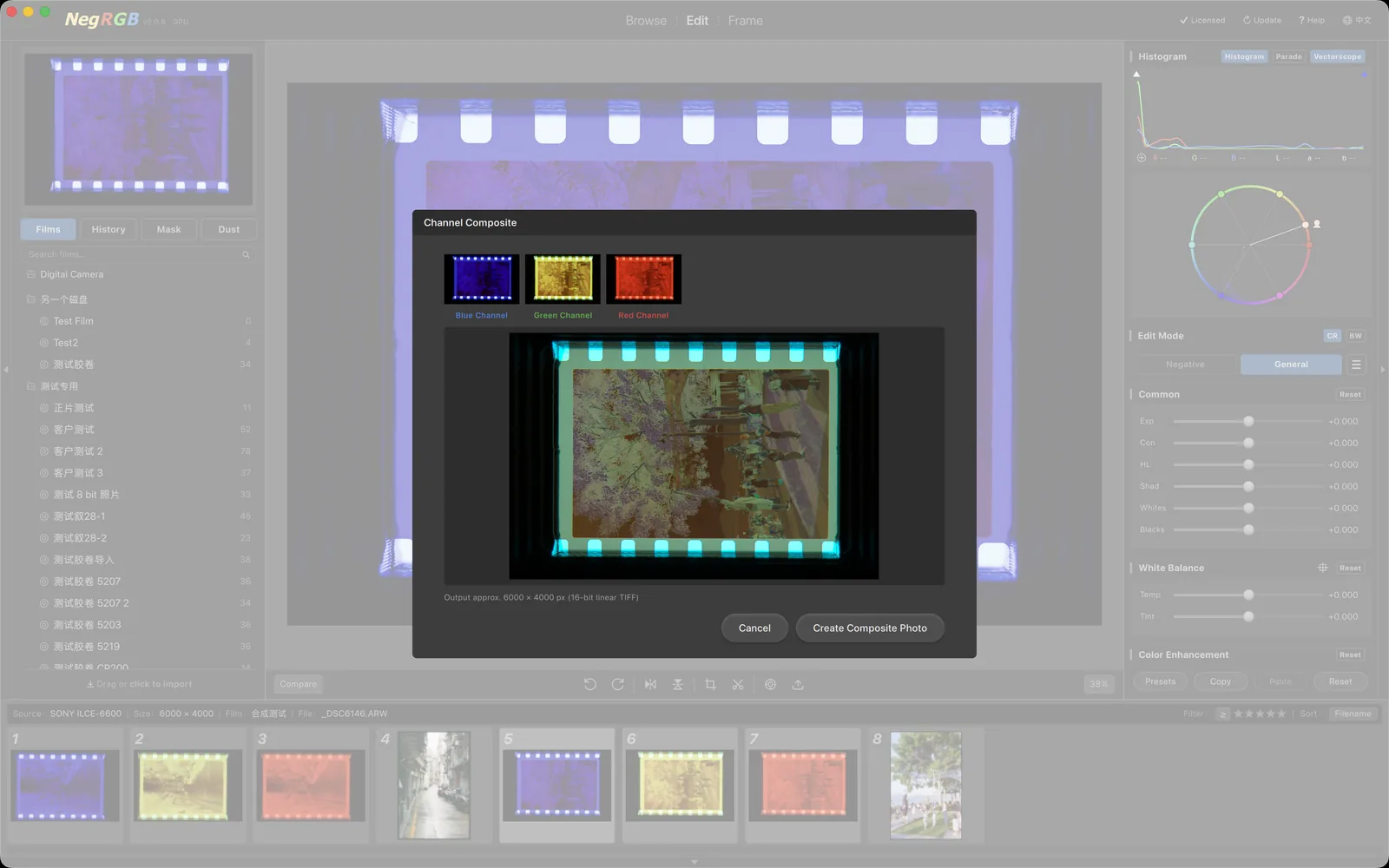
Task: Open the History tab in left panel
Action: pos(109,229)
